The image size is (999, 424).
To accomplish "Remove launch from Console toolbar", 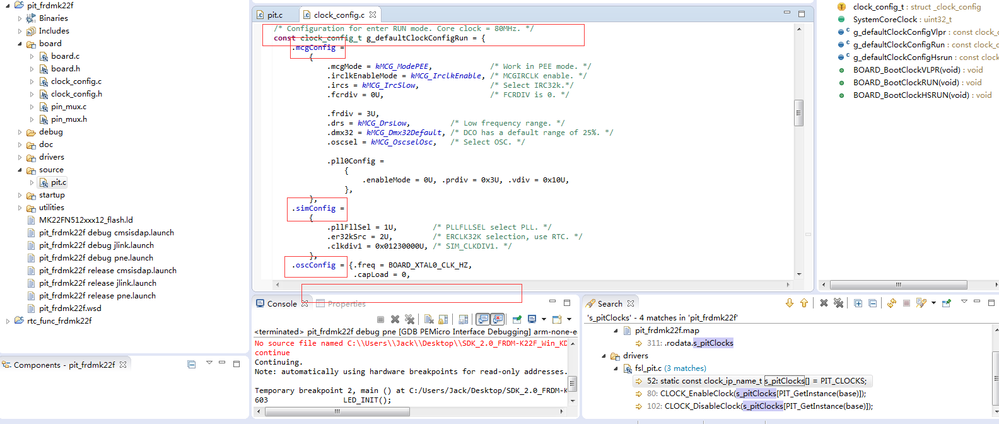I will [x=395, y=319].
